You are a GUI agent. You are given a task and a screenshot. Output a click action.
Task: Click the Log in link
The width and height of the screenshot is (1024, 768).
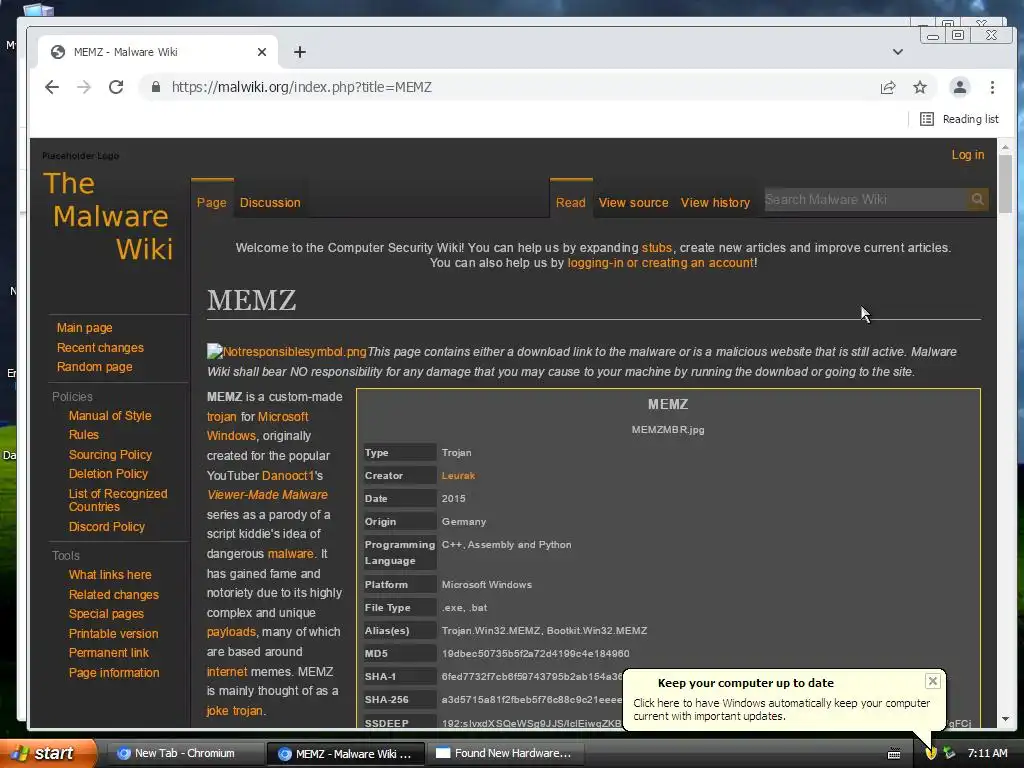tap(968, 155)
